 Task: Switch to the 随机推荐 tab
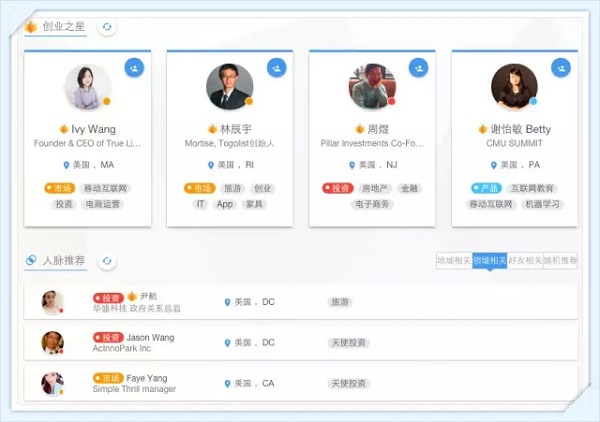(560, 261)
